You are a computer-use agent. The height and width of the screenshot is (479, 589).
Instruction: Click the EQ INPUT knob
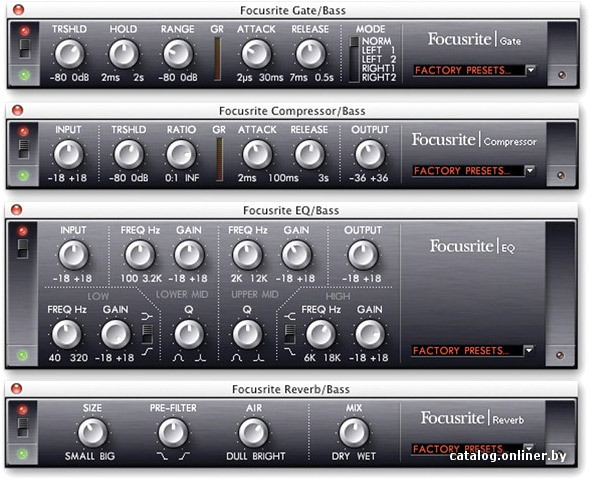pyautogui.click(x=74, y=255)
